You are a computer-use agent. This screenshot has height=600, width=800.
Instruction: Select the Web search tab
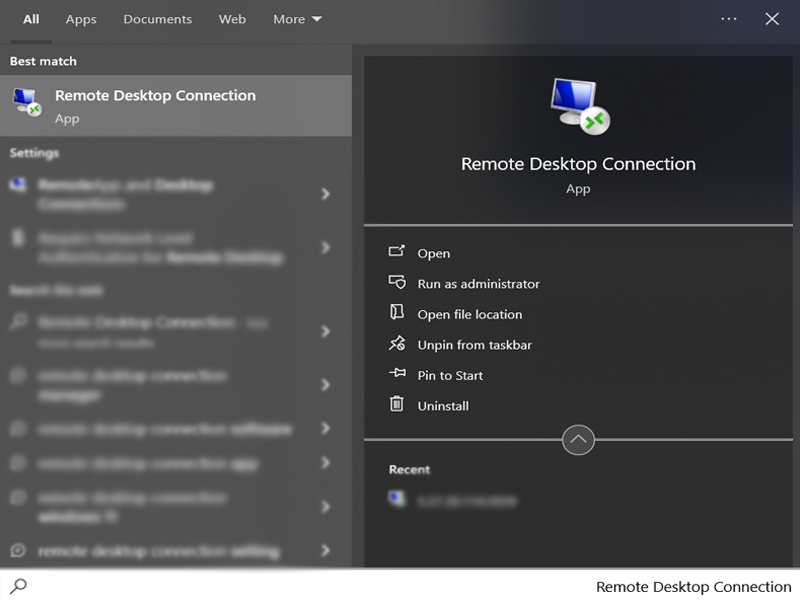click(x=232, y=19)
